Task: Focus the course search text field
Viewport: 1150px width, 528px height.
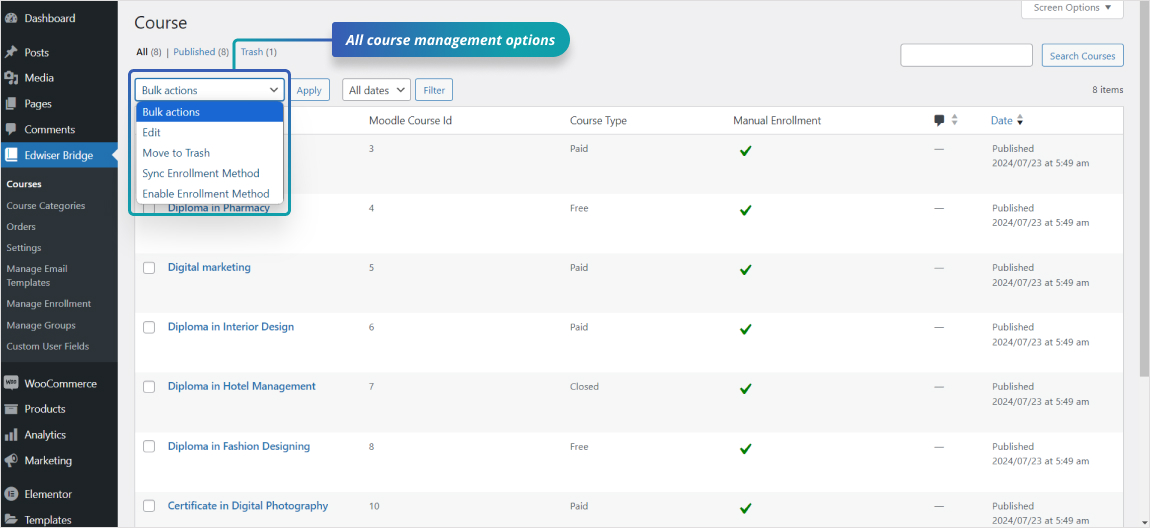Action: (966, 55)
